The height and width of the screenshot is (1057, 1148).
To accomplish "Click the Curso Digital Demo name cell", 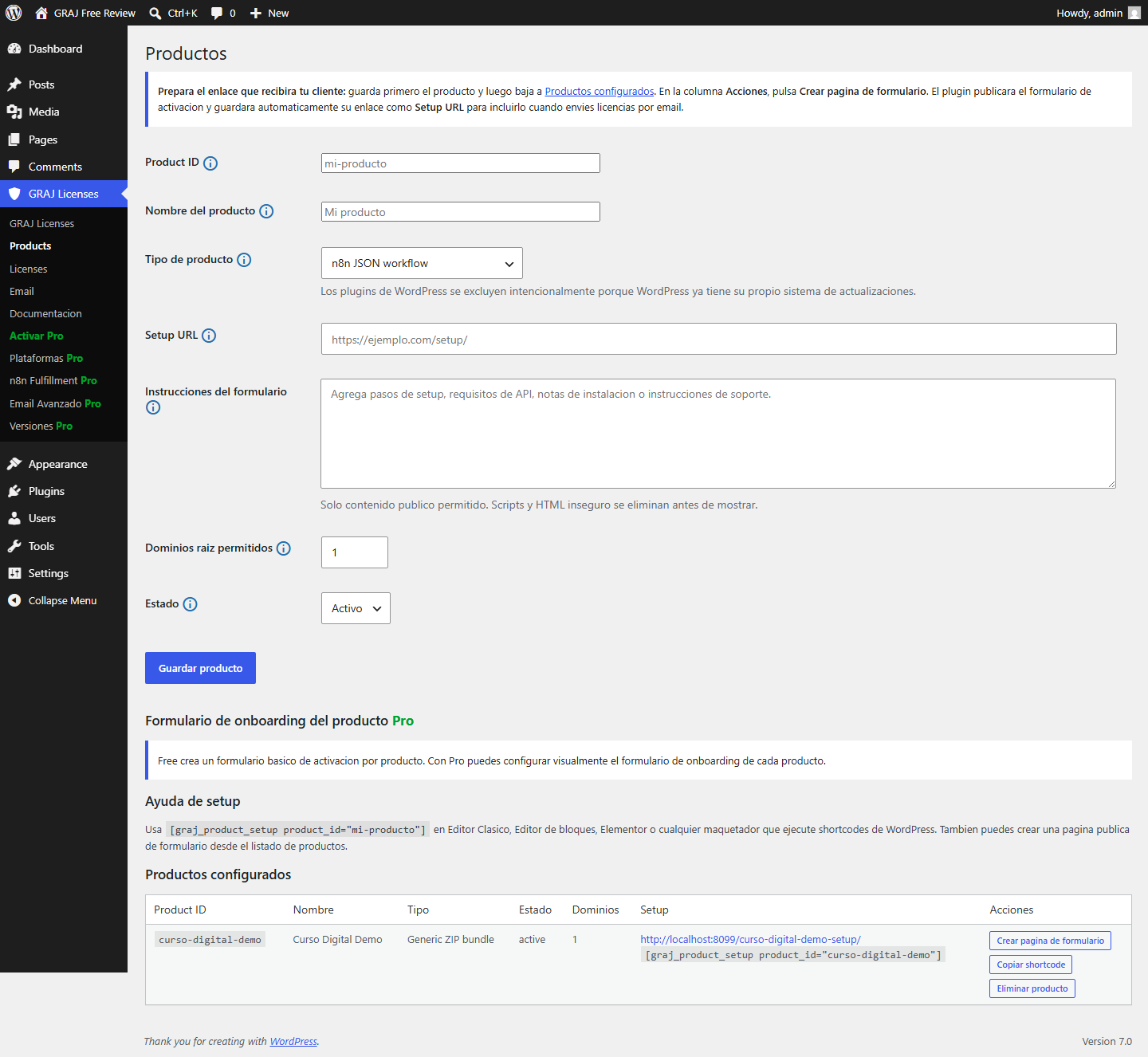I will click(x=337, y=940).
